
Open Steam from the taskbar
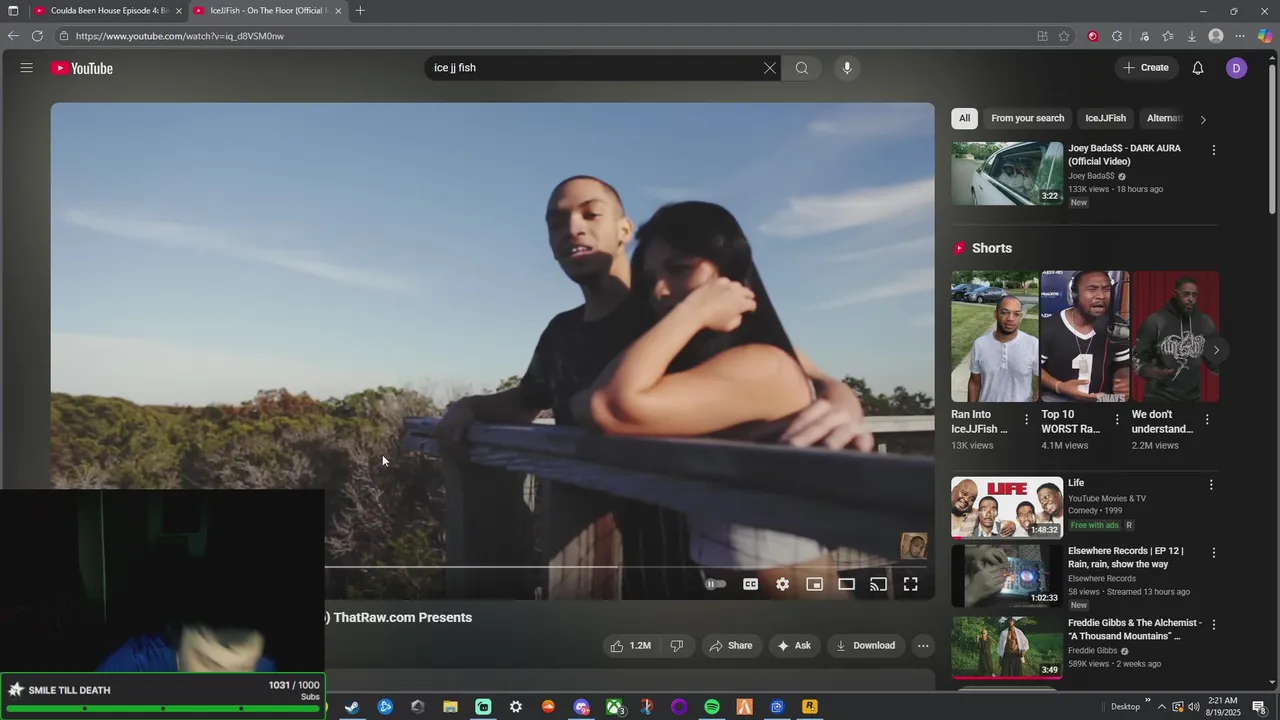352,707
